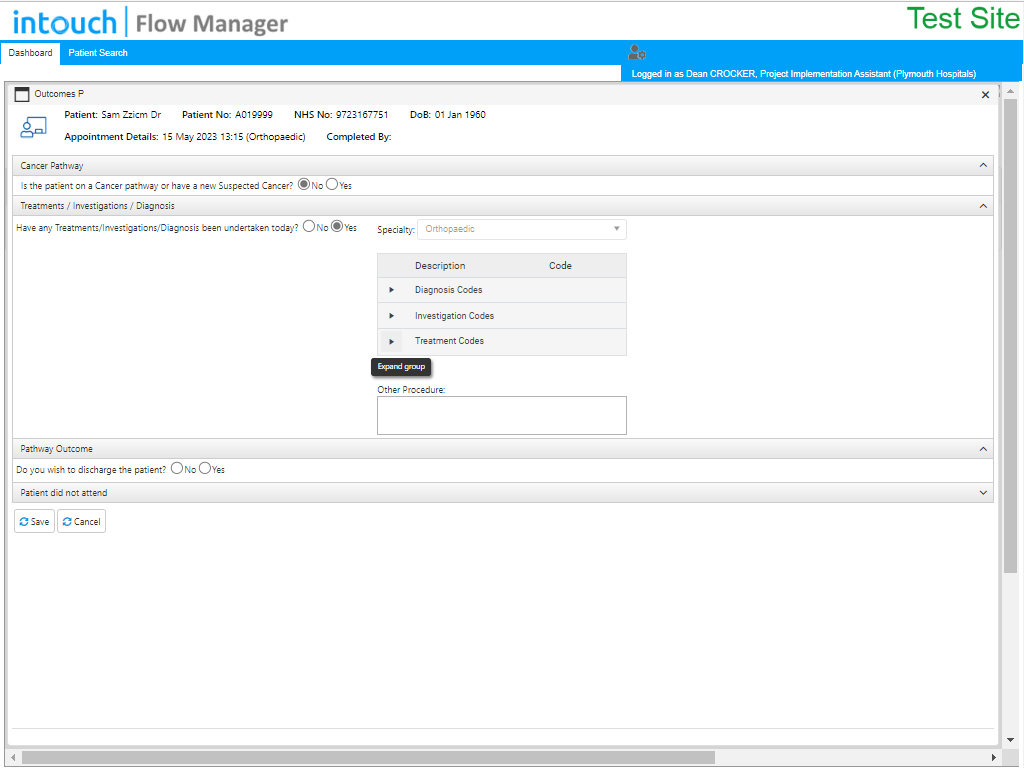Click the Save button
Viewport: 1024px width, 768px height.
tap(35, 522)
